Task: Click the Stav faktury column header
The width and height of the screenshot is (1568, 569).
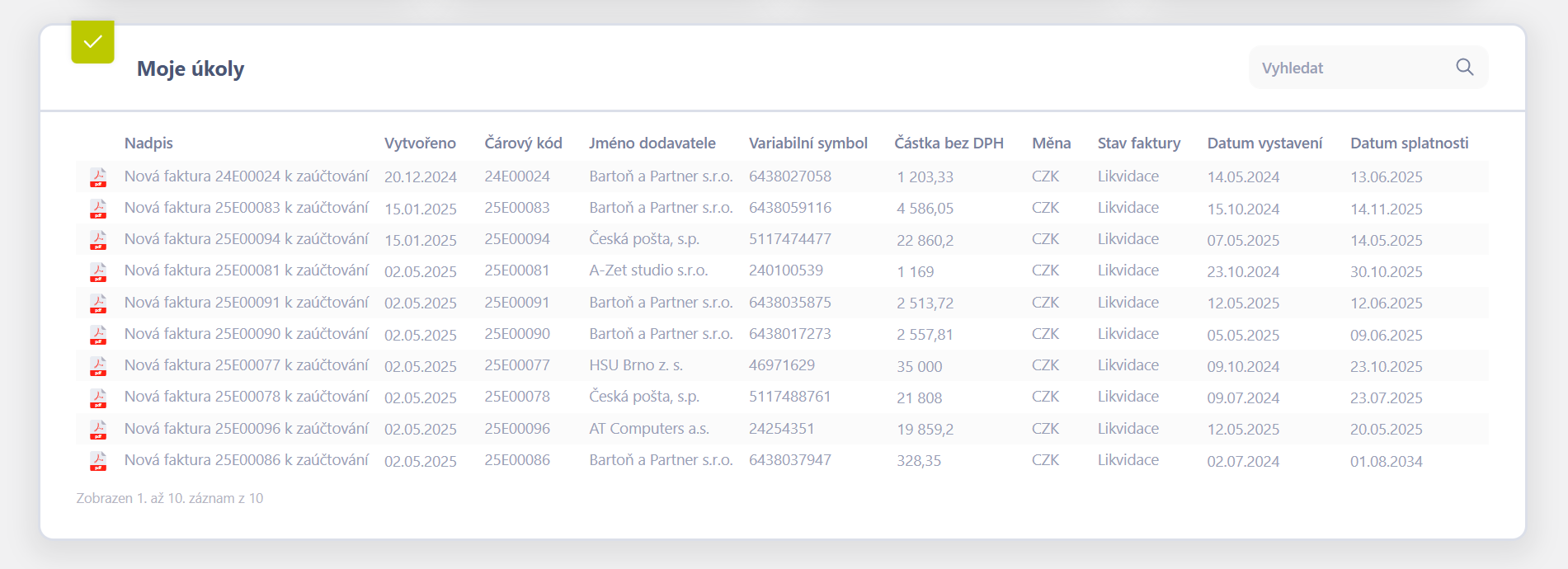Action: pyautogui.click(x=1138, y=143)
